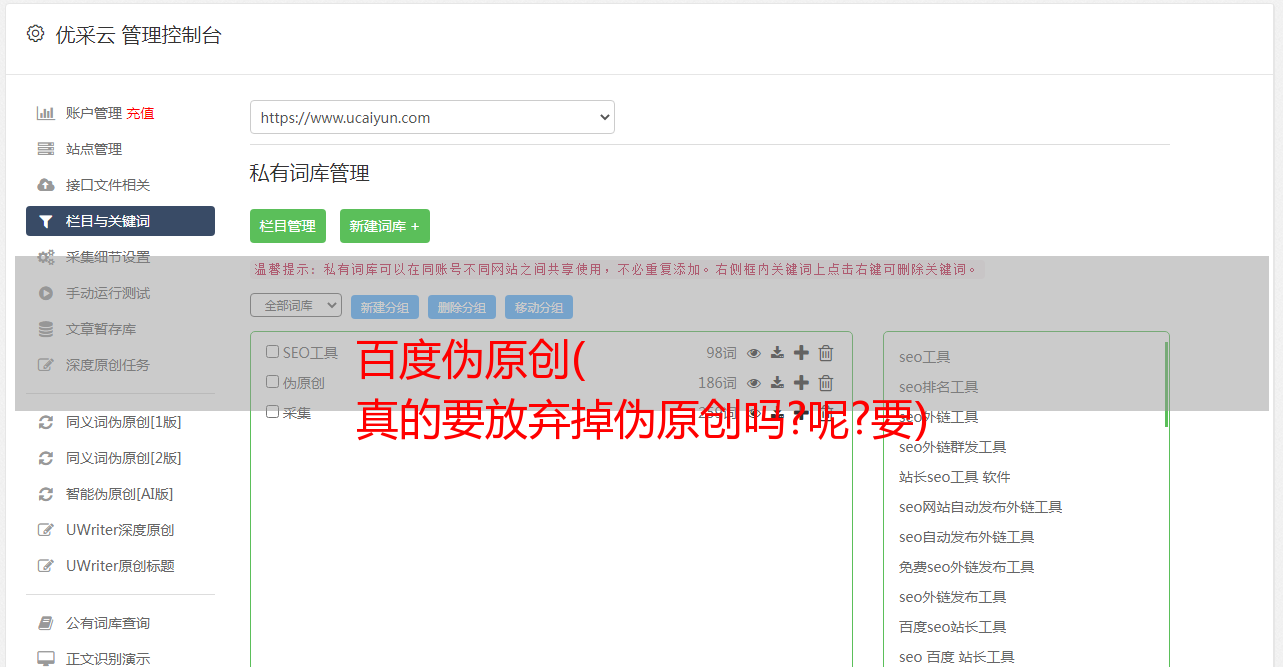Click the edit icon for 深度原创任务
This screenshot has width=1283, height=667.
pos(46,365)
